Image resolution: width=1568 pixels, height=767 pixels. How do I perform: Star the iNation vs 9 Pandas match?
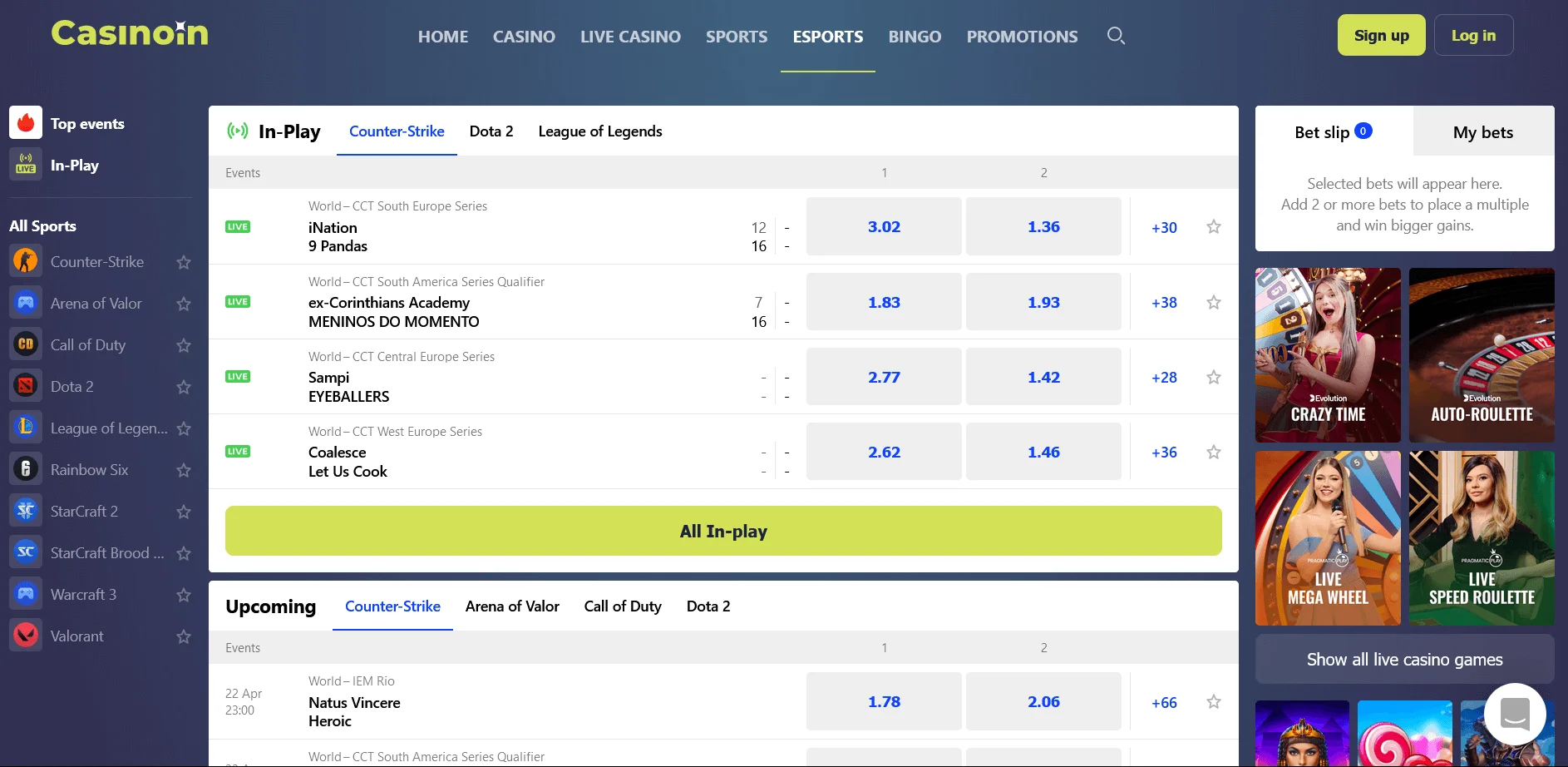tap(1214, 226)
